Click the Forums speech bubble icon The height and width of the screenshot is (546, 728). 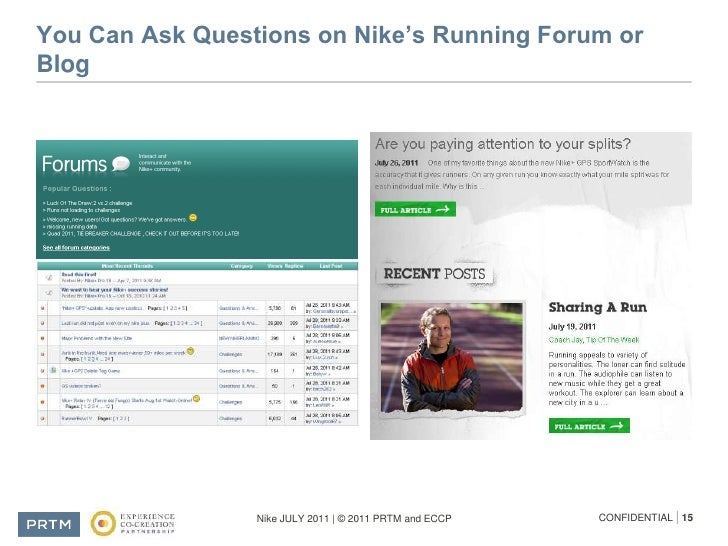coord(121,164)
